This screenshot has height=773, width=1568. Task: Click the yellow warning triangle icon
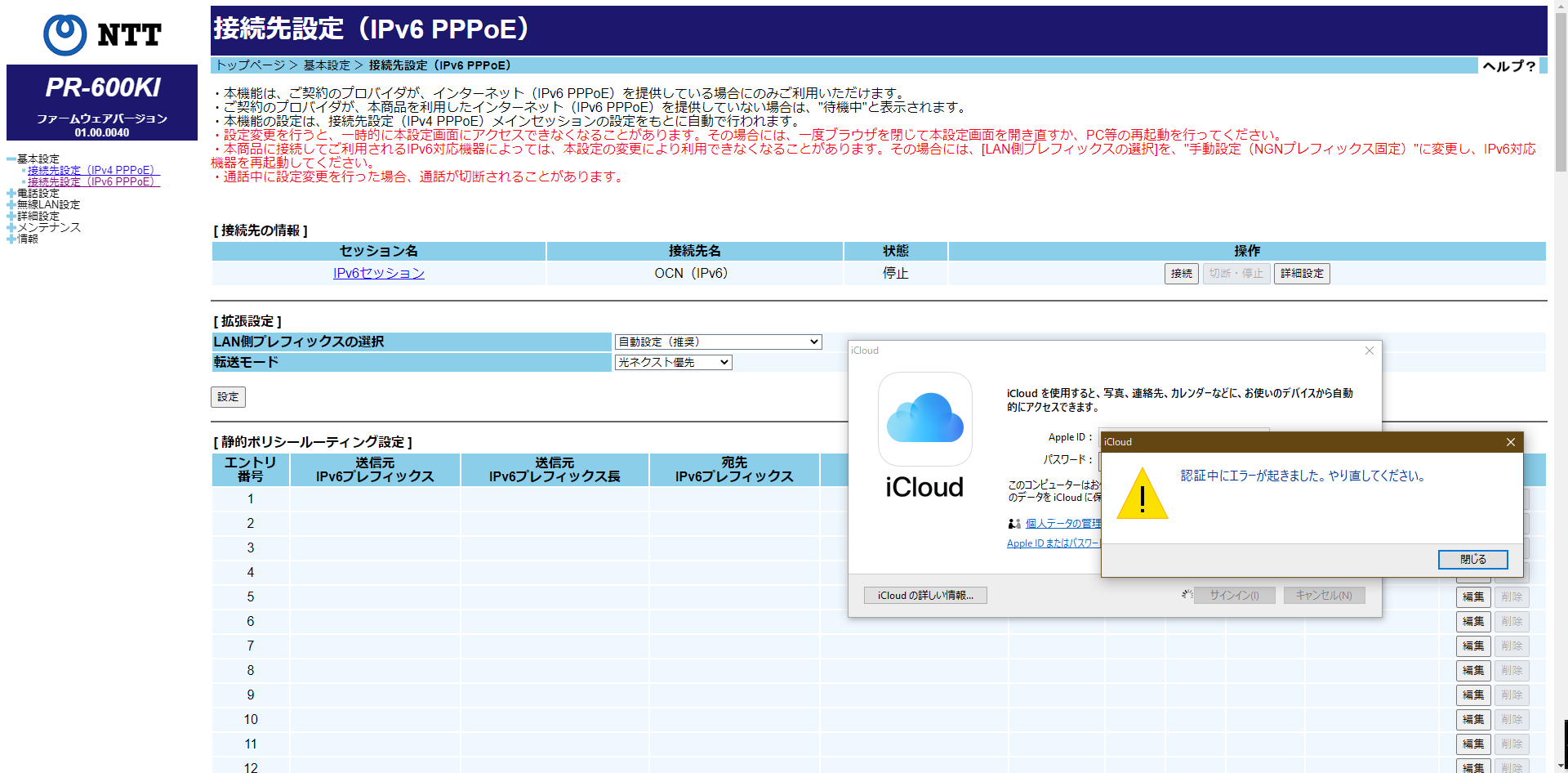pyautogui.click(x=1142, y=494)
